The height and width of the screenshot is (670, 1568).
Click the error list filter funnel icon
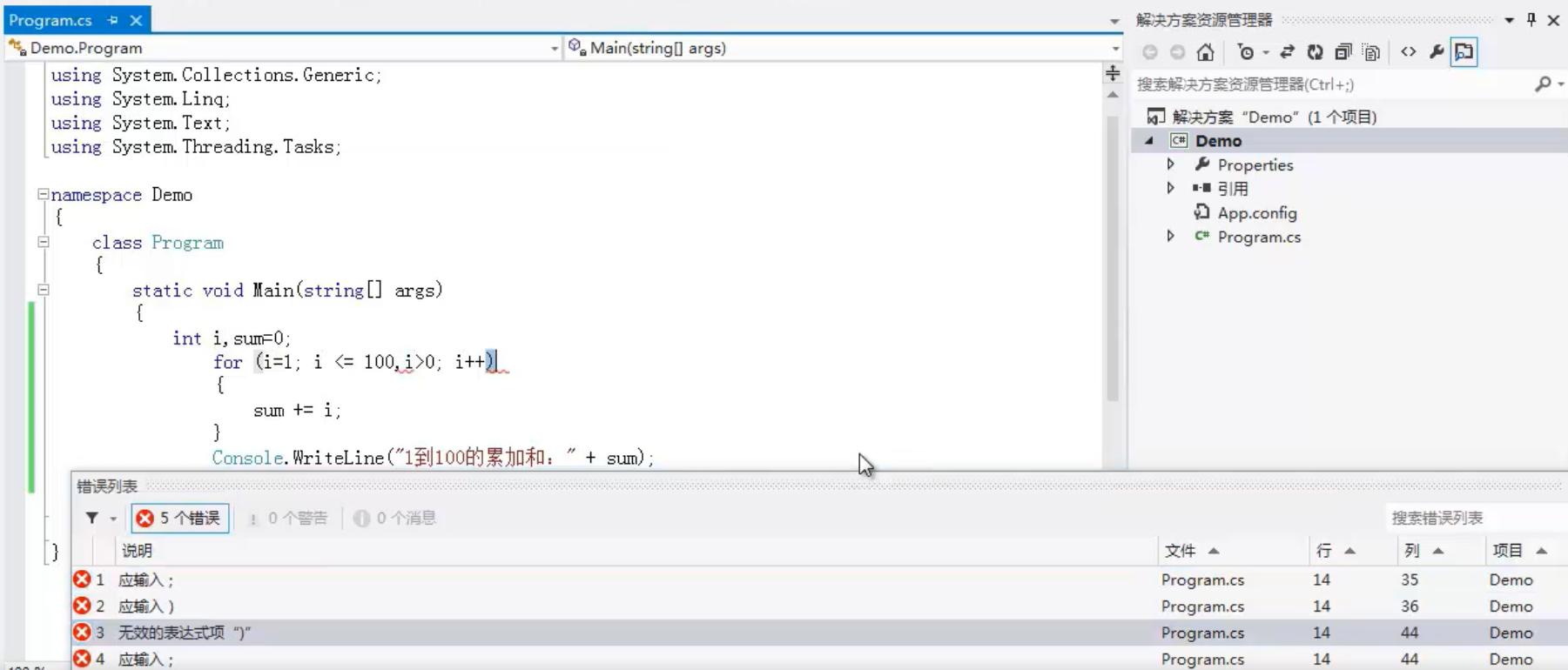pyautogui.click(x=91, y=518)
